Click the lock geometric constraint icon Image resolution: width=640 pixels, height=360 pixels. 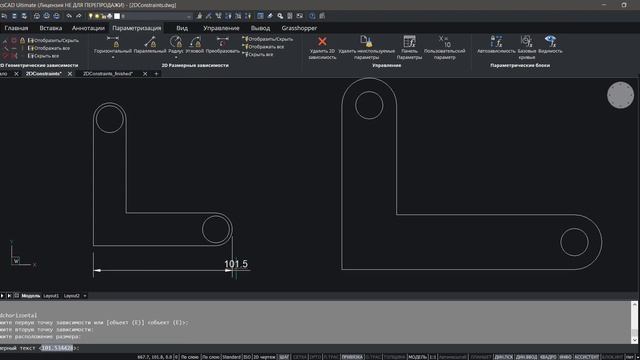[22, 40]
